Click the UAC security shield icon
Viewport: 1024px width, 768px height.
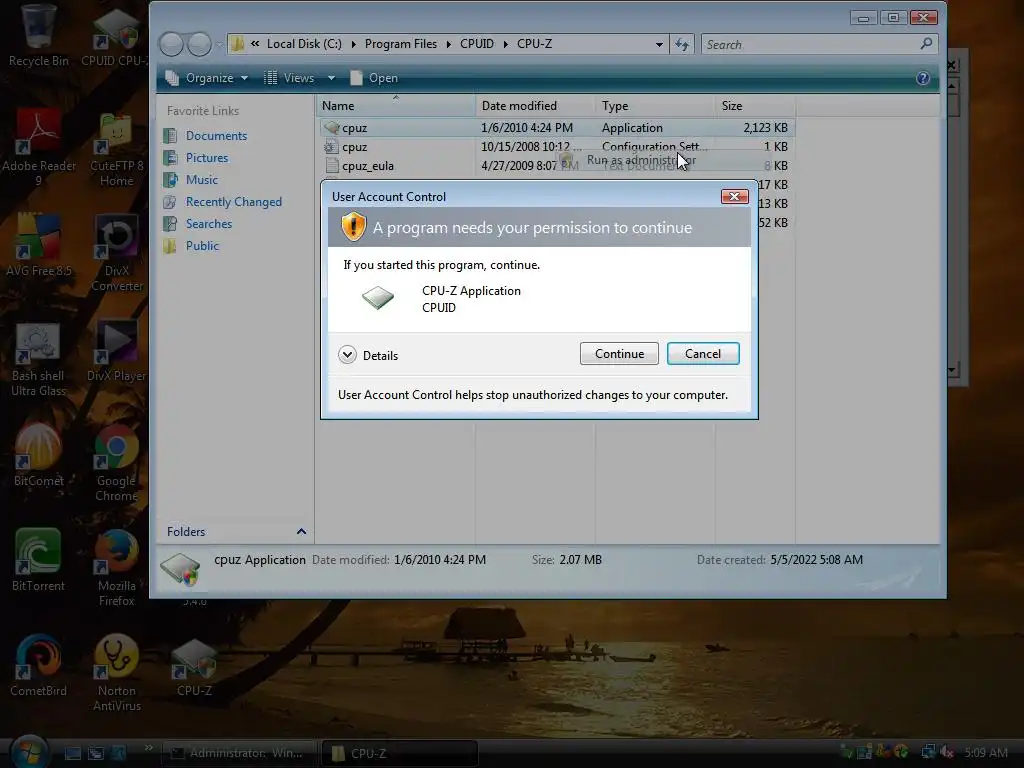[353, 227]
